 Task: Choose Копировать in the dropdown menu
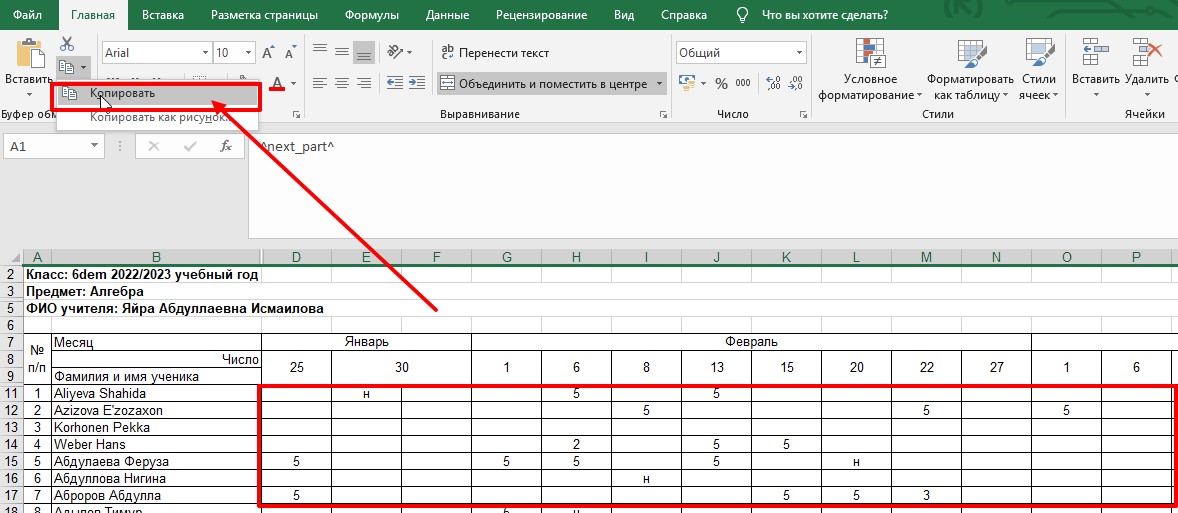click(x=158, y=94)
